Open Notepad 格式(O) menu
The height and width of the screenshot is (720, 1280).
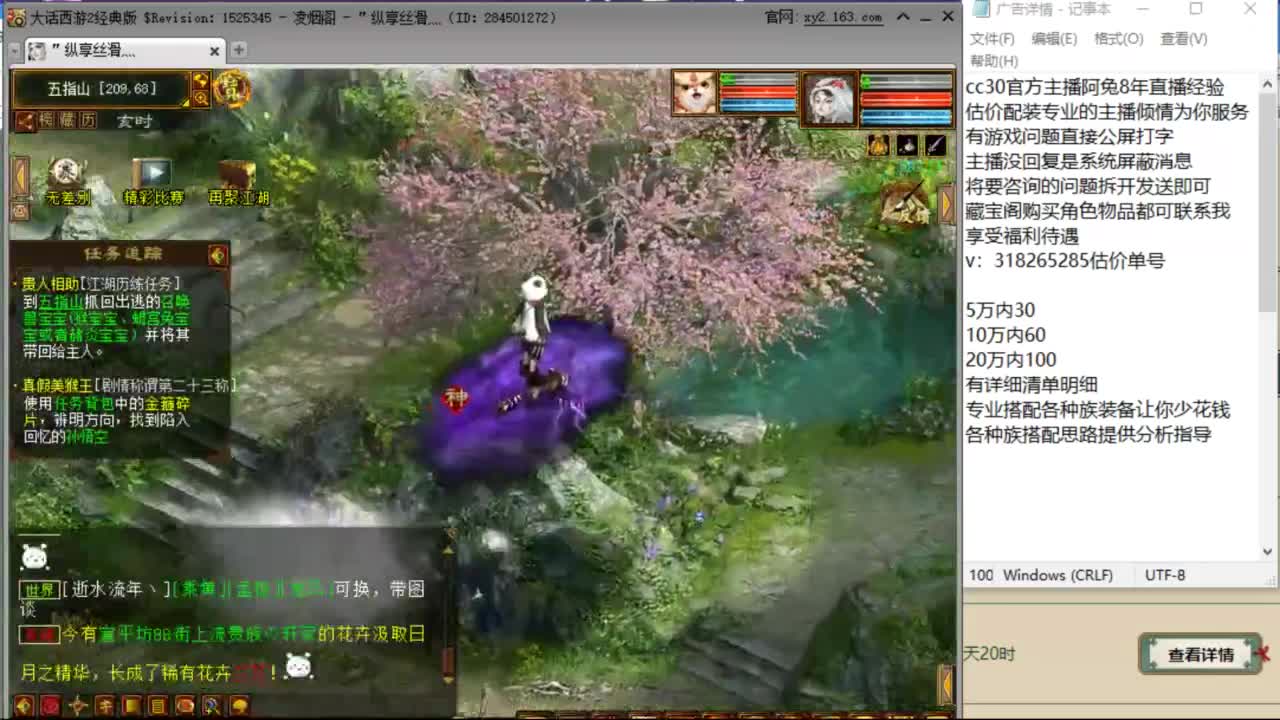1118,39
